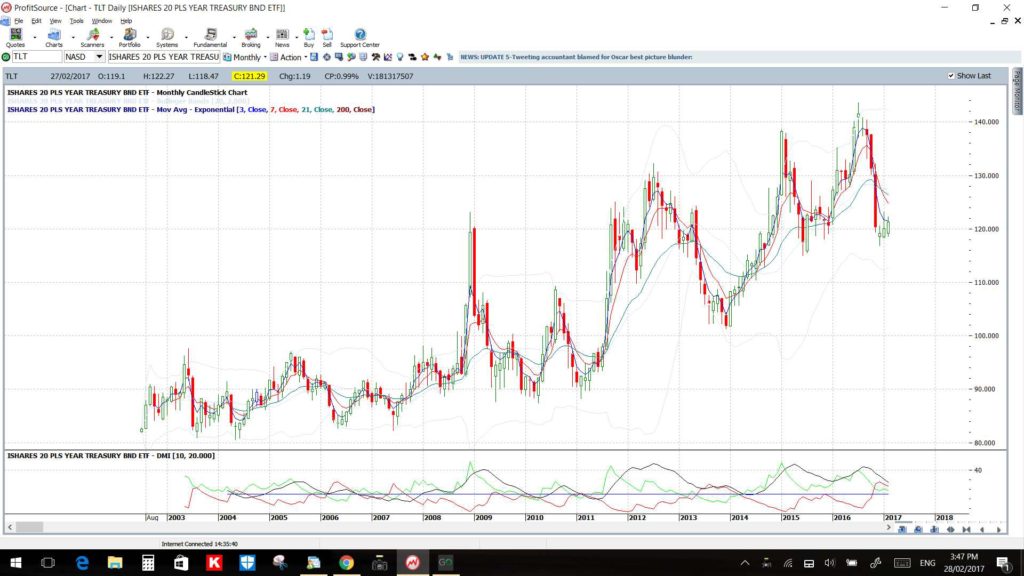Open the Scanners tool
1024x576 pixels.
[92, 39]
